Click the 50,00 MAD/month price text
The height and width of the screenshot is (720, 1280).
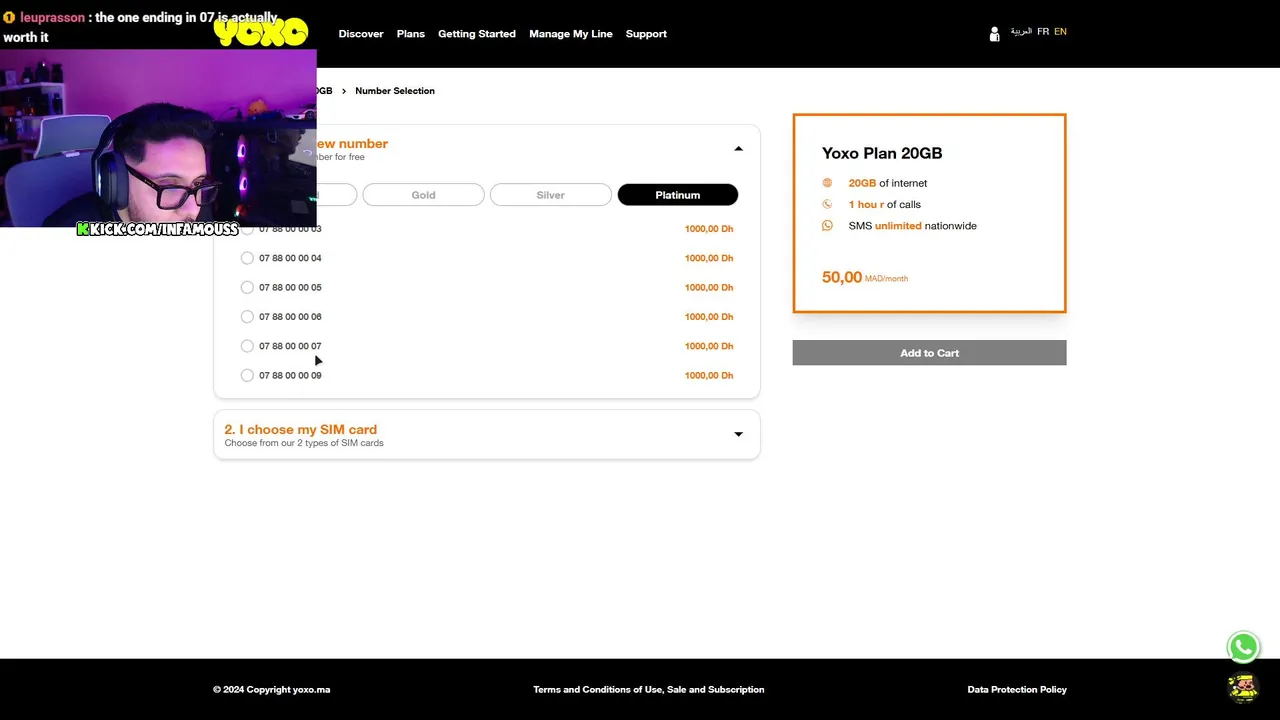pyautogui.click(x=865, y=277)
